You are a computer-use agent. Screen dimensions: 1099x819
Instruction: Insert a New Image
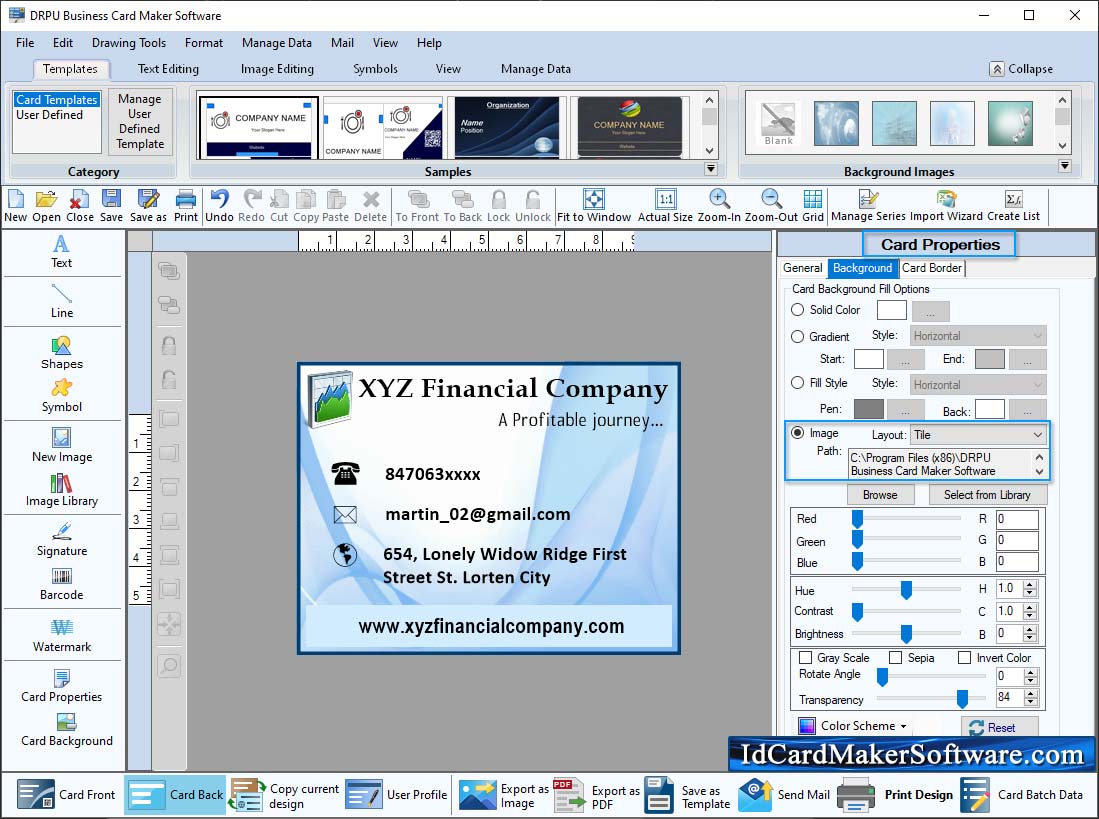62,446
